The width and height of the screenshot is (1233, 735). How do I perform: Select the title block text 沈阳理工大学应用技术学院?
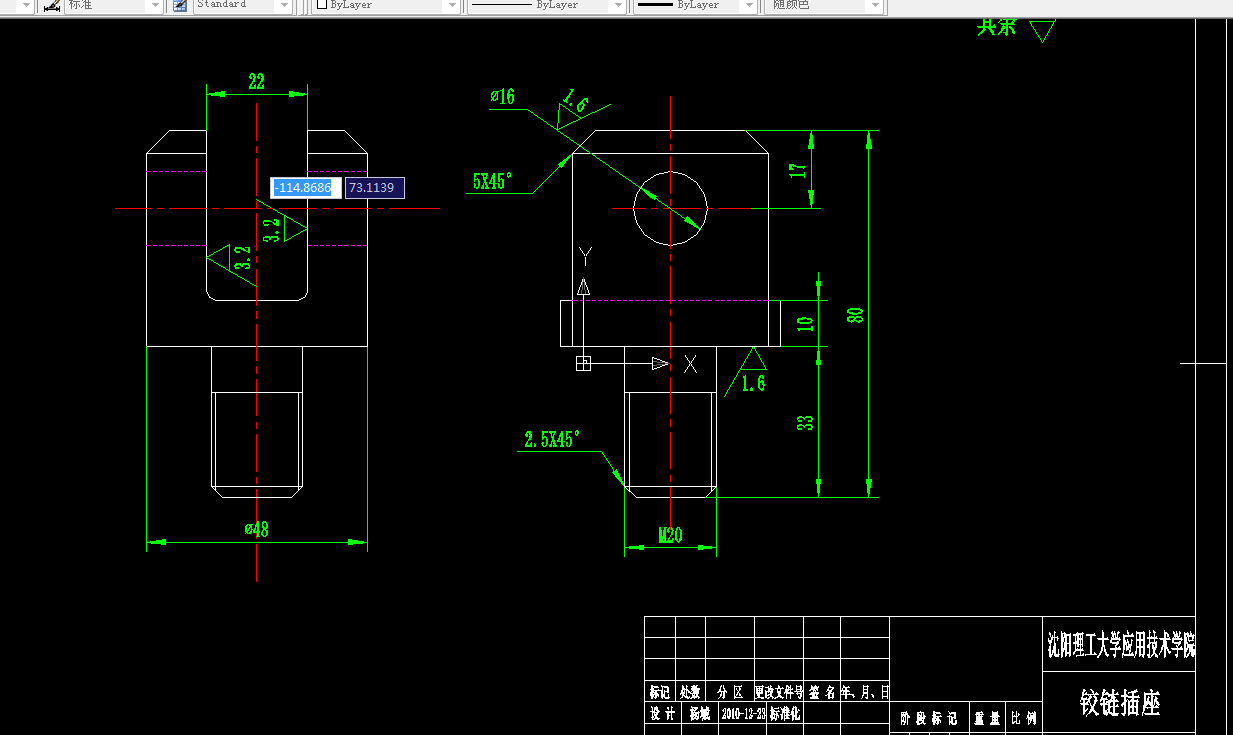[x=1120, y=646]
